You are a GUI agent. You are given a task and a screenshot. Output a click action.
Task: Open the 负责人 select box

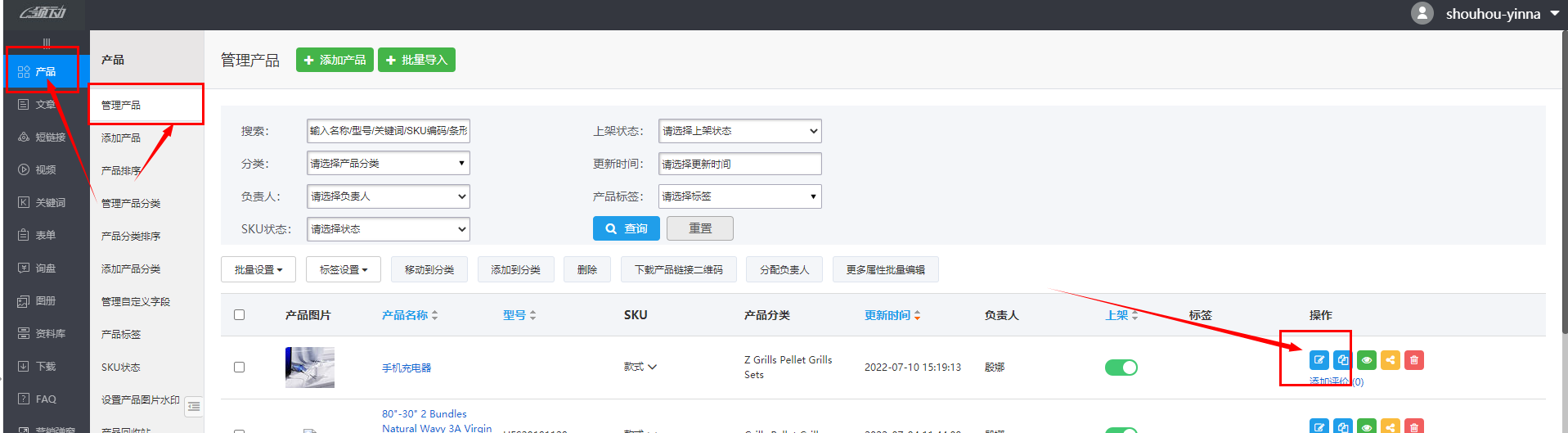click(388, 196)
